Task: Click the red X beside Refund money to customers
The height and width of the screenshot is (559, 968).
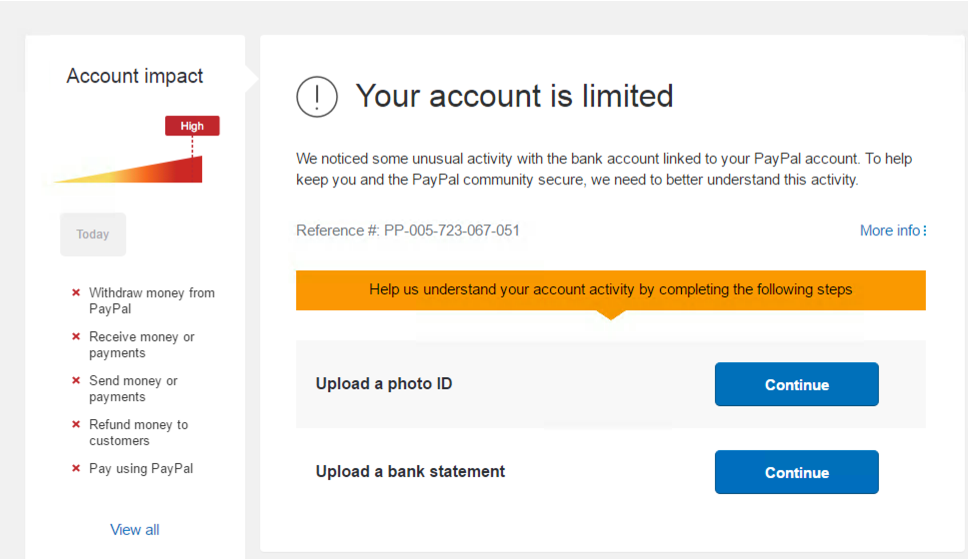Action: 76,424
